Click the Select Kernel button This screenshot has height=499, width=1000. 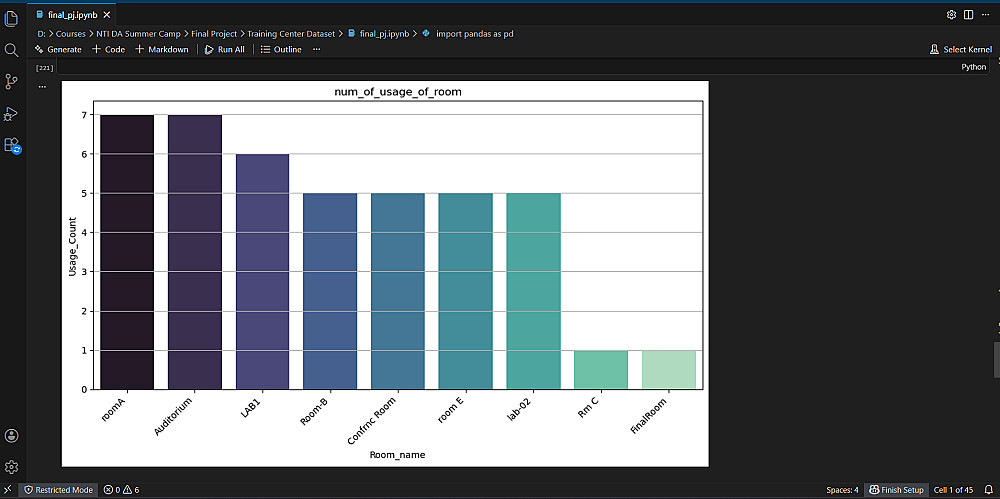click(x=961, y=49)
